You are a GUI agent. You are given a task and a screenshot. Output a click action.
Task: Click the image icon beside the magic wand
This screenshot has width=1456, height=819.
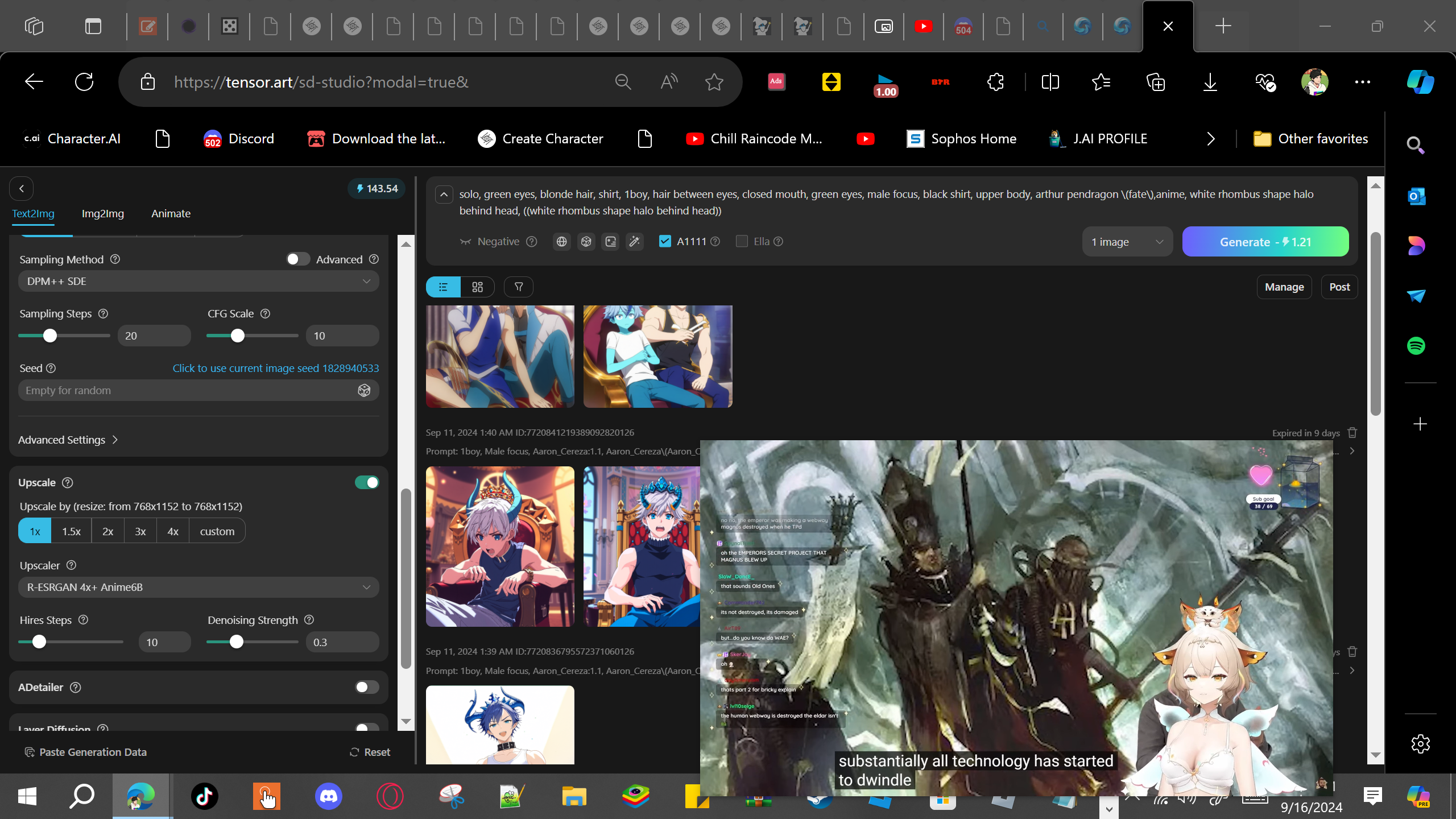tap(610, 242)
